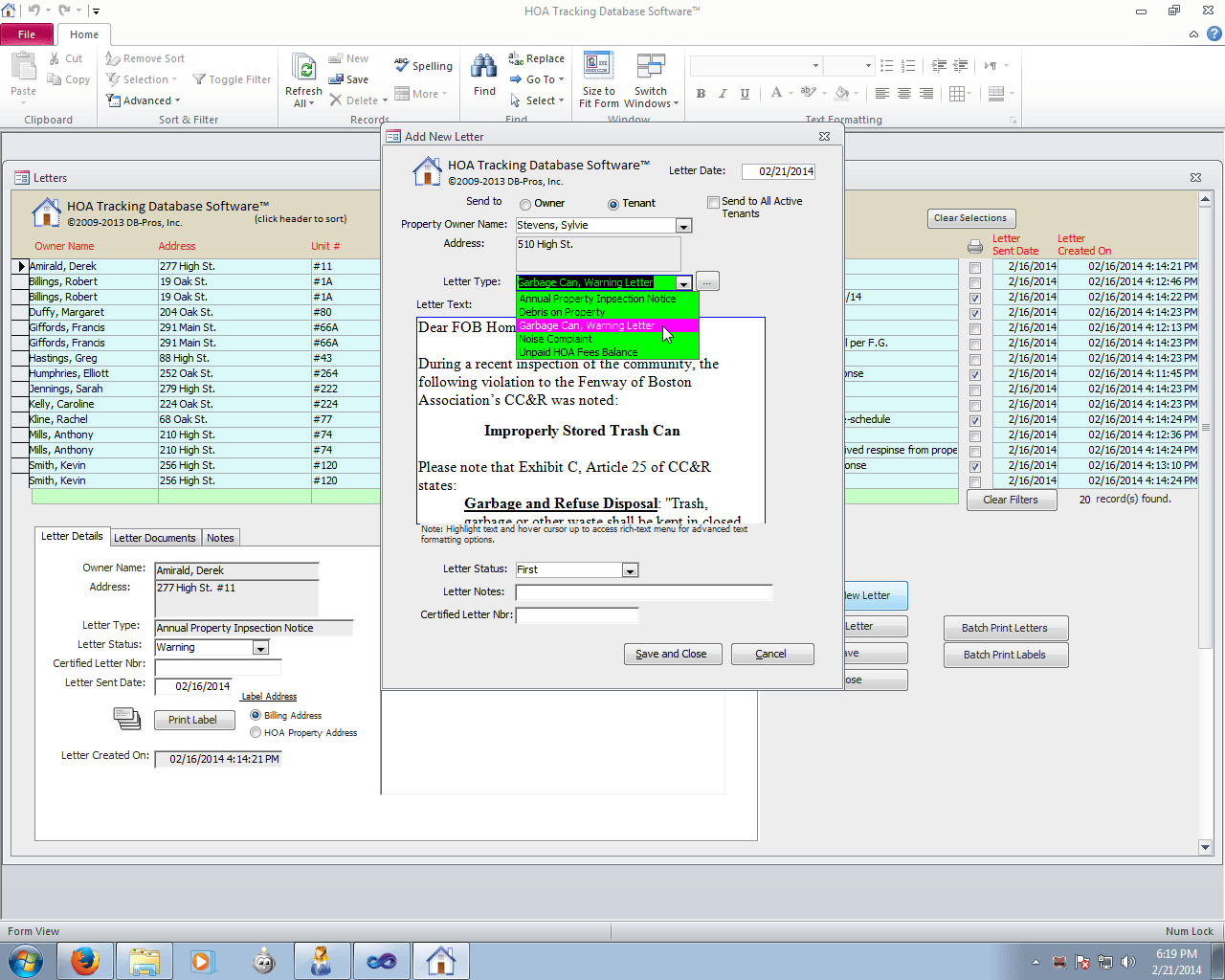Viewport: 1225px width, 980px height.
Task: Click the Save and Close button
Action: [x=672, y=654]
